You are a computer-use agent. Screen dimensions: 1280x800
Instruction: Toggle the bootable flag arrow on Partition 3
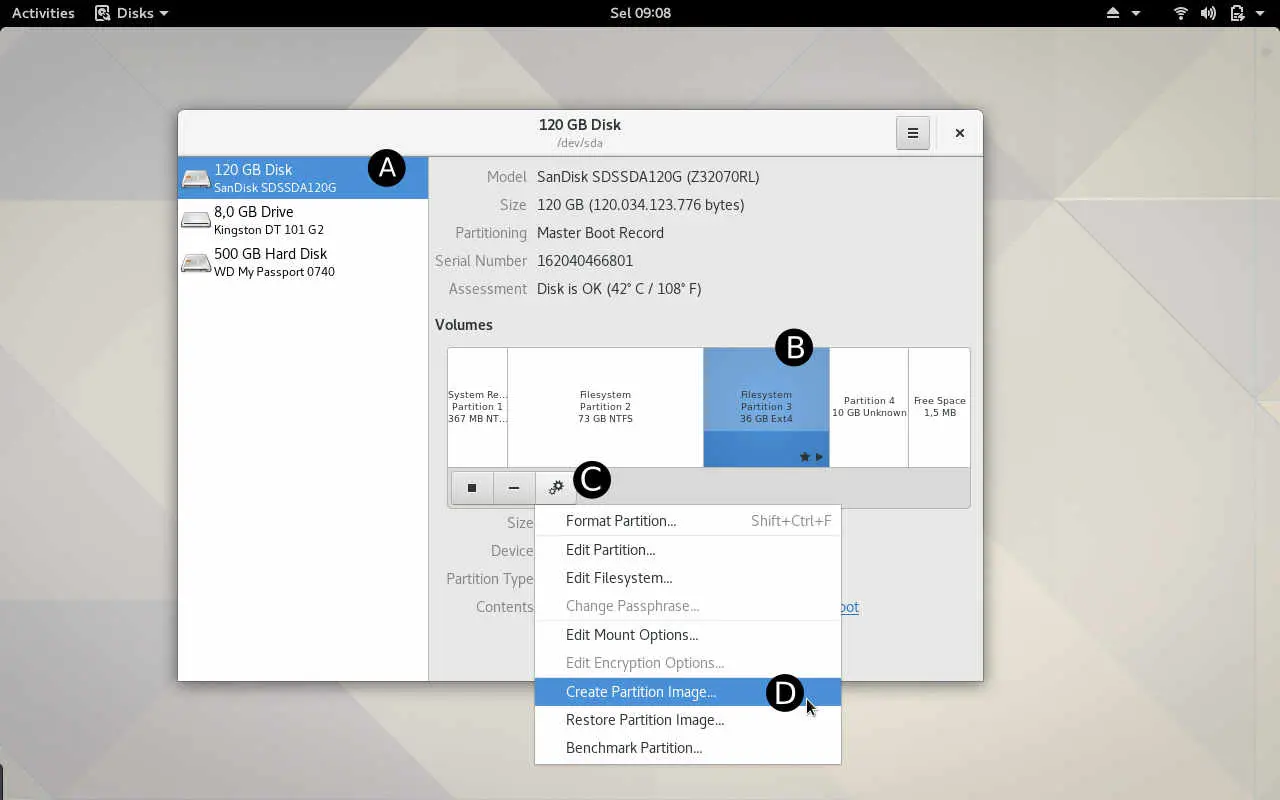819,456
